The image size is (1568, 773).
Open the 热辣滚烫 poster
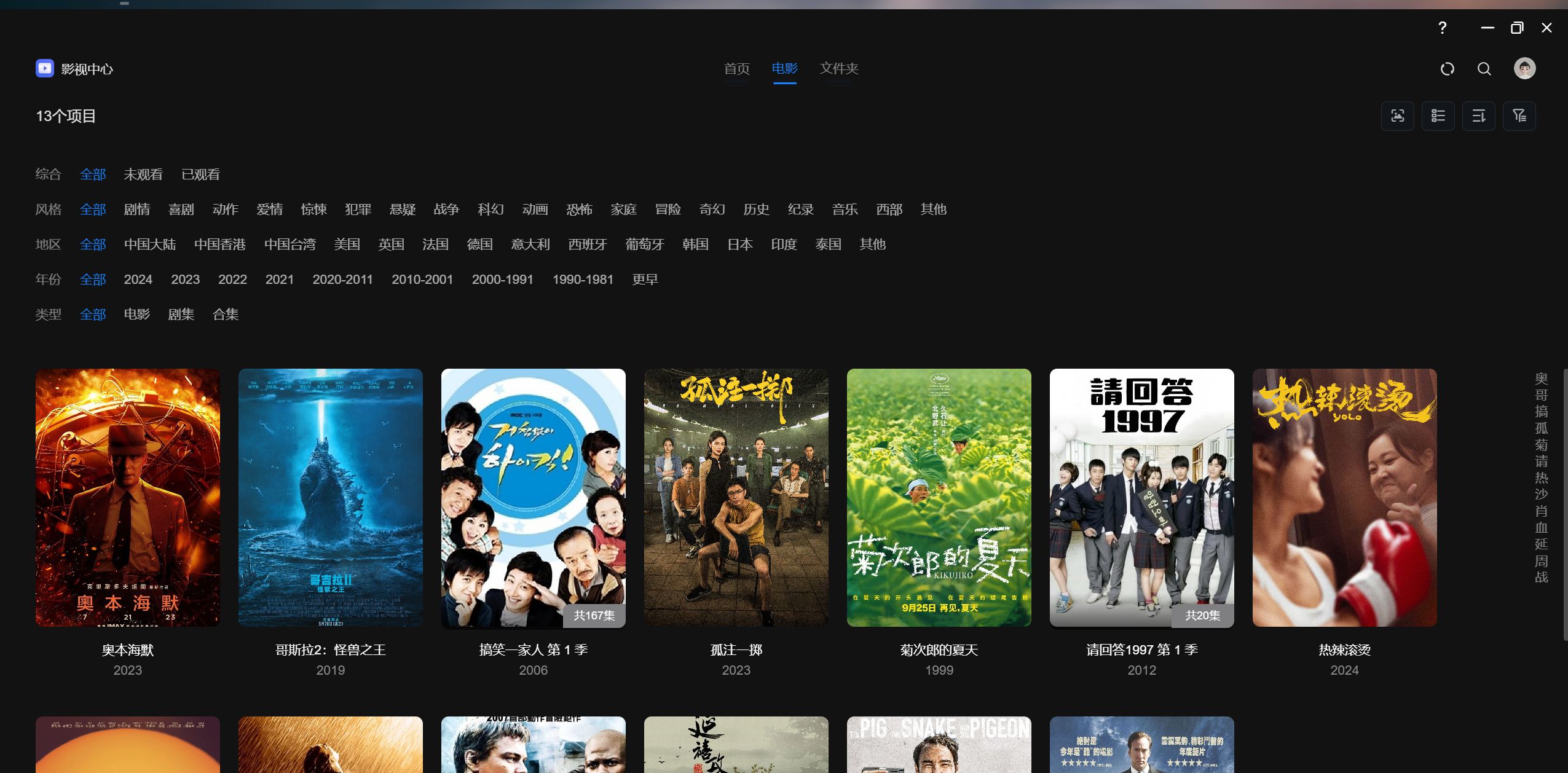(1345, 498)
